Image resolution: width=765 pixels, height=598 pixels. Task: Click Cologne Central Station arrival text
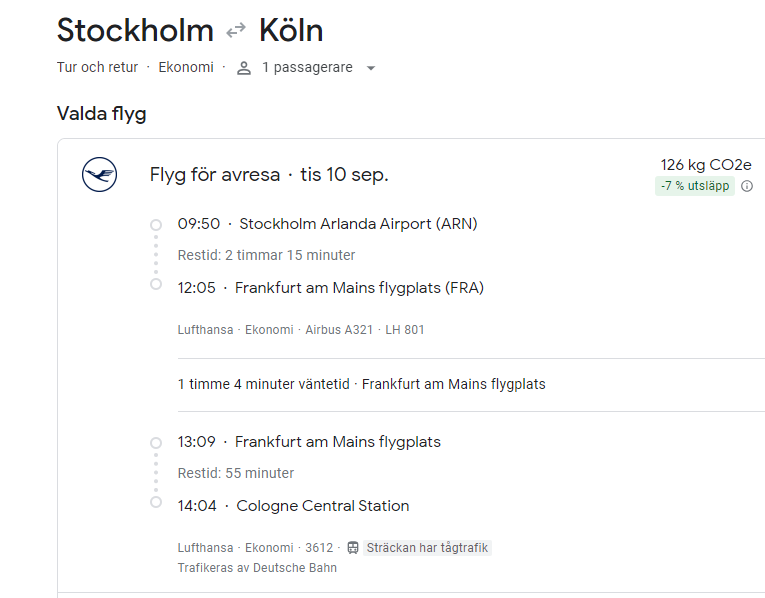pyautogui.click(x=323, y=506)
